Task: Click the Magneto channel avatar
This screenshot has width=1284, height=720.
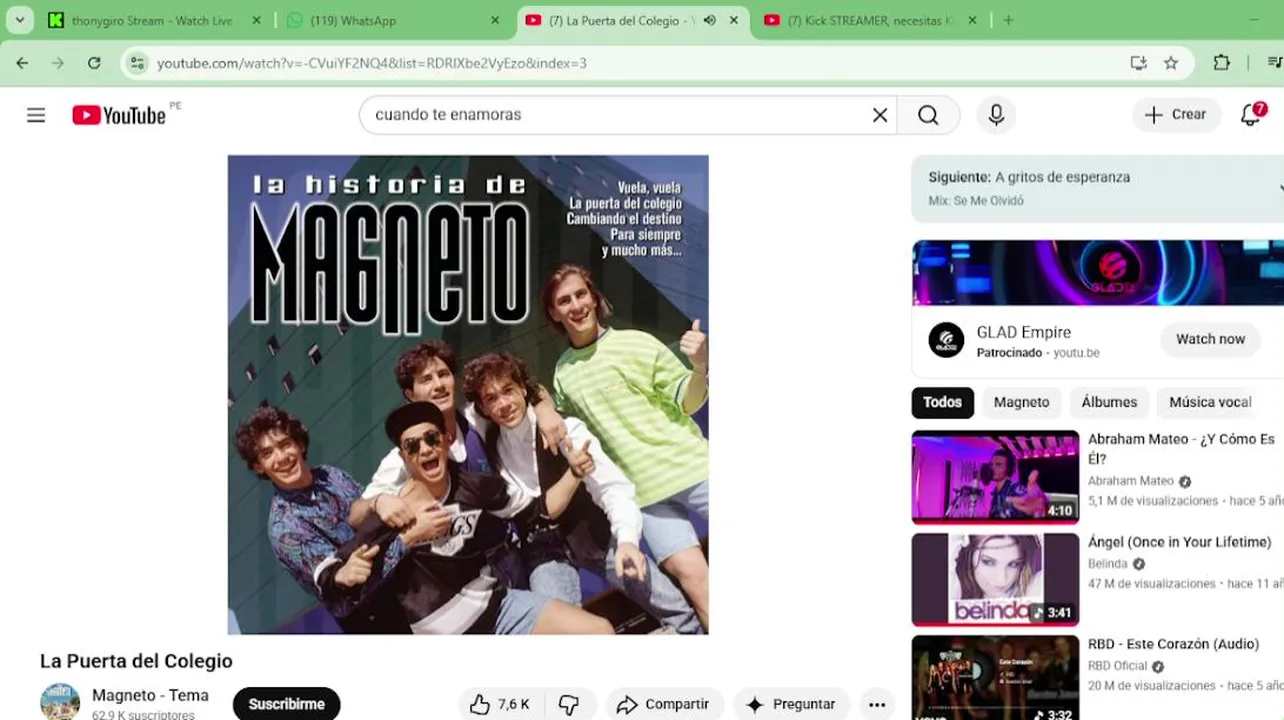Action: pyautogui.click(x=60, y=703)
